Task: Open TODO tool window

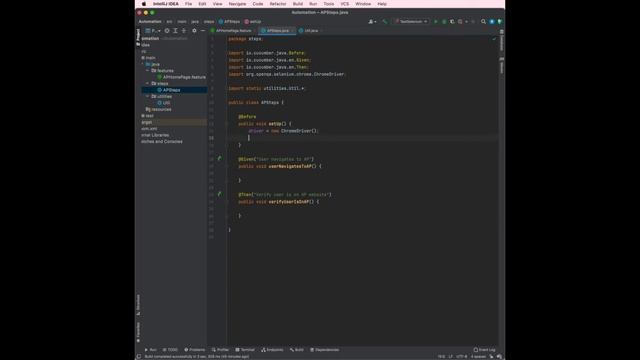Action: click(x=170, y=350)
